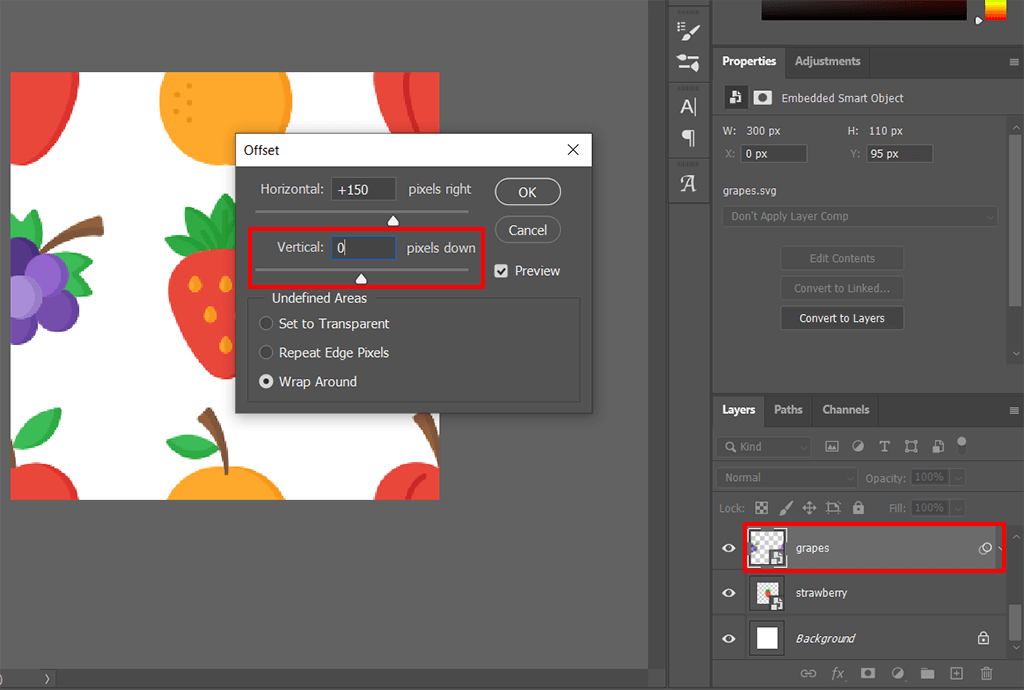The width and height of the screenshot is (1024, 690).
Task: Open the Opacity dropdown arrow
Action: (957, 478)
